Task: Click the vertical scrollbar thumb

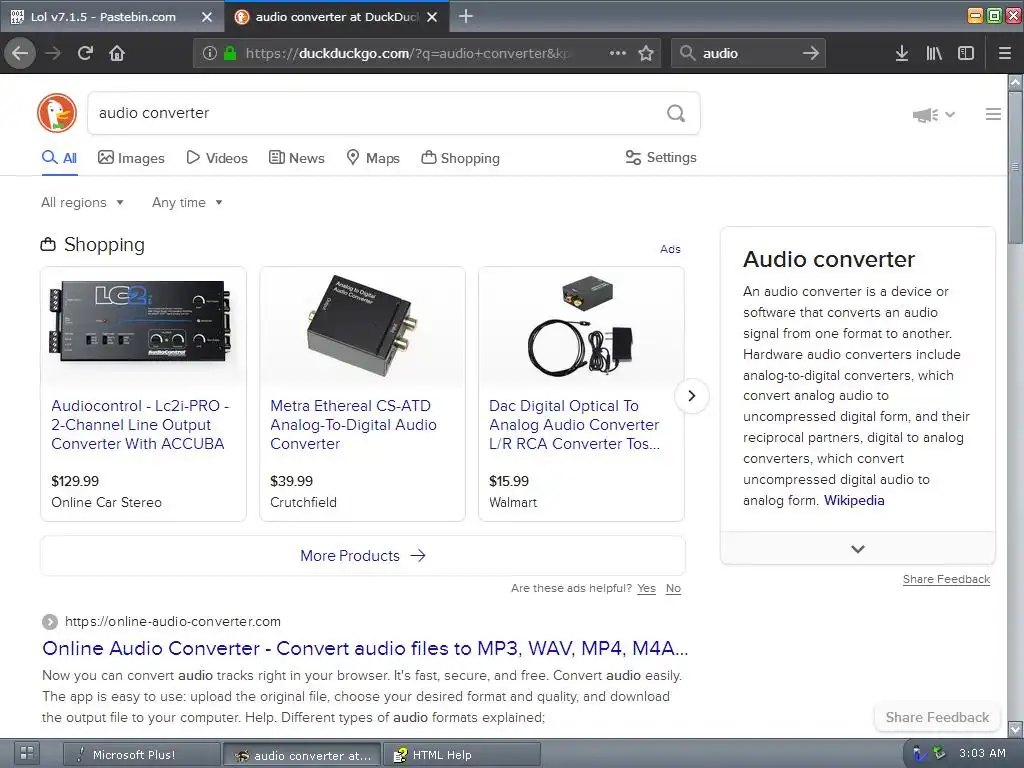Action: click(1015, 168)
